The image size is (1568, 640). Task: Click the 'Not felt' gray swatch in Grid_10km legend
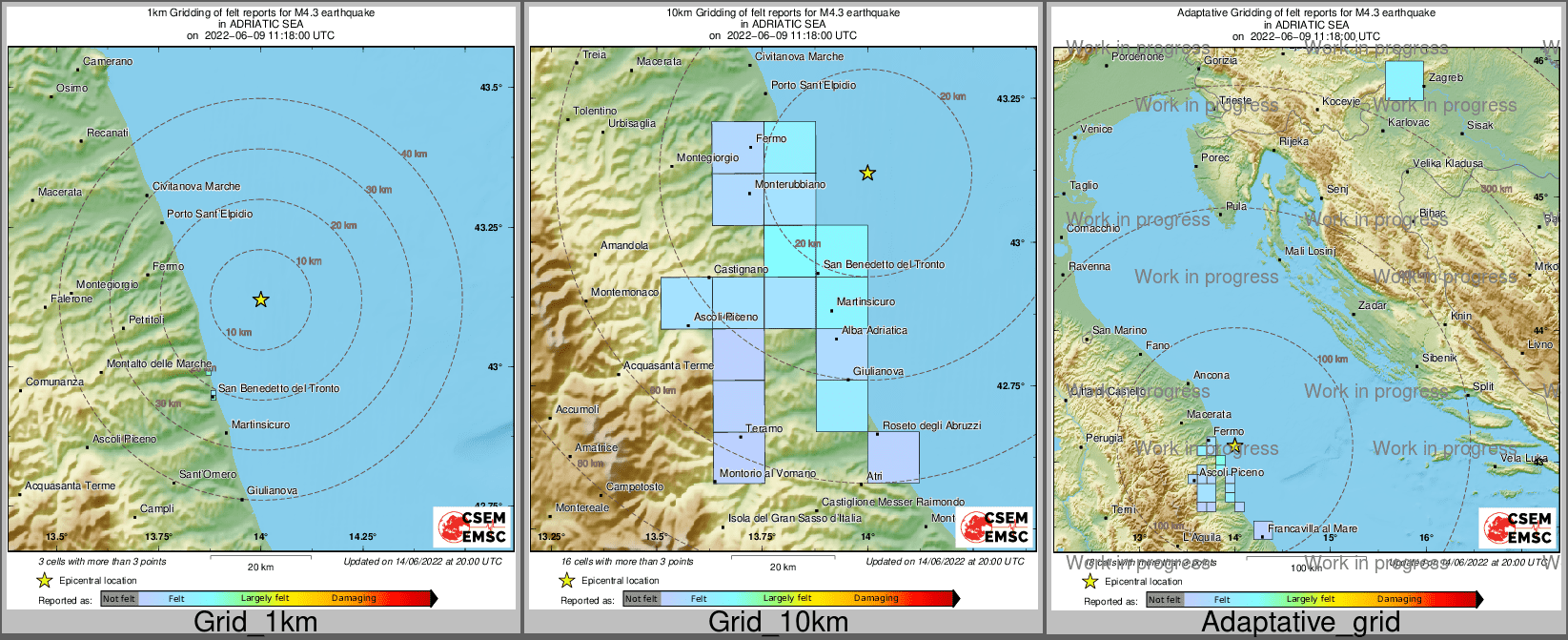pos(641,598)
